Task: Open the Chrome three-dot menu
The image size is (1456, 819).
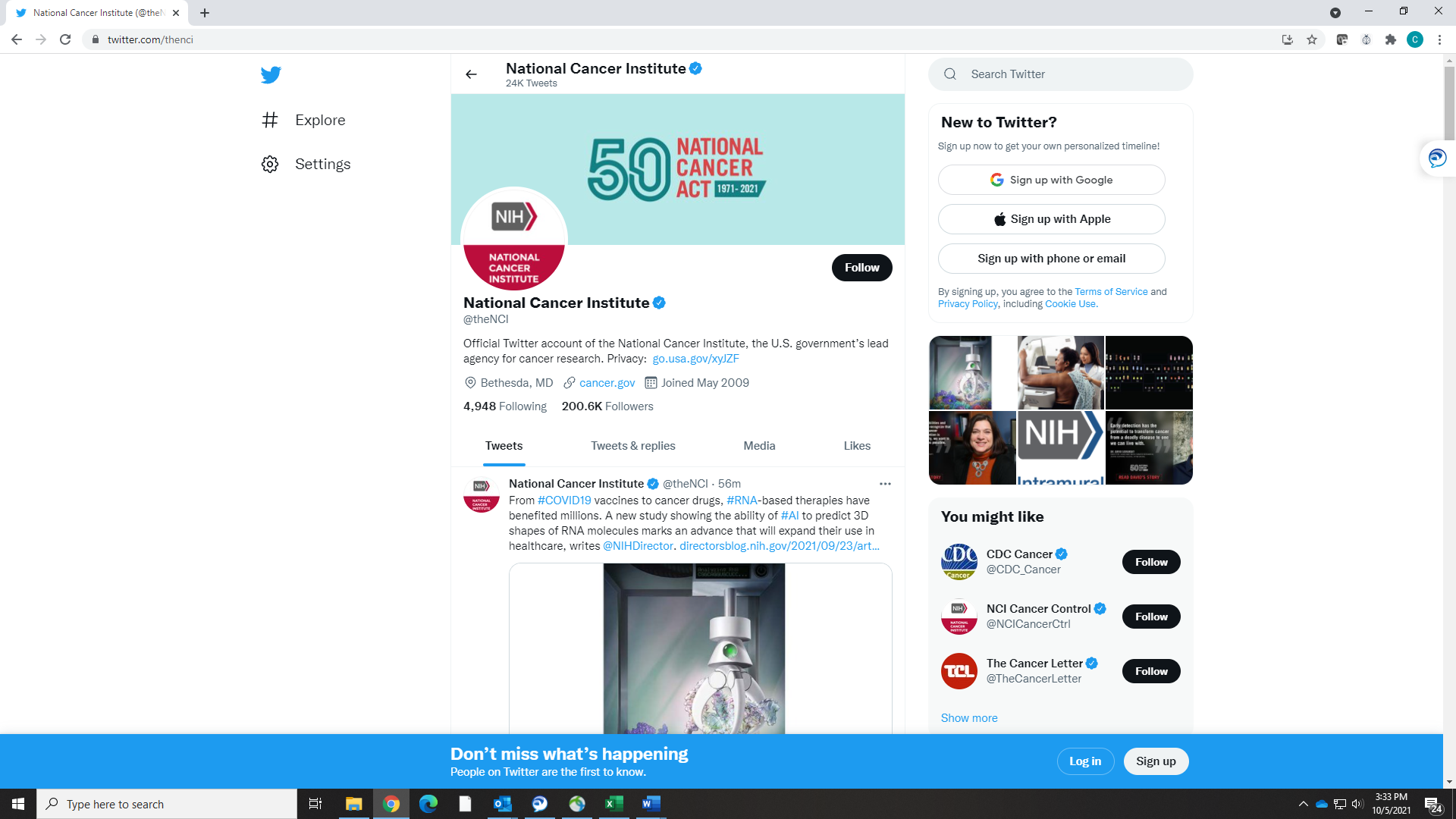Action: (x=1439, y=39)
